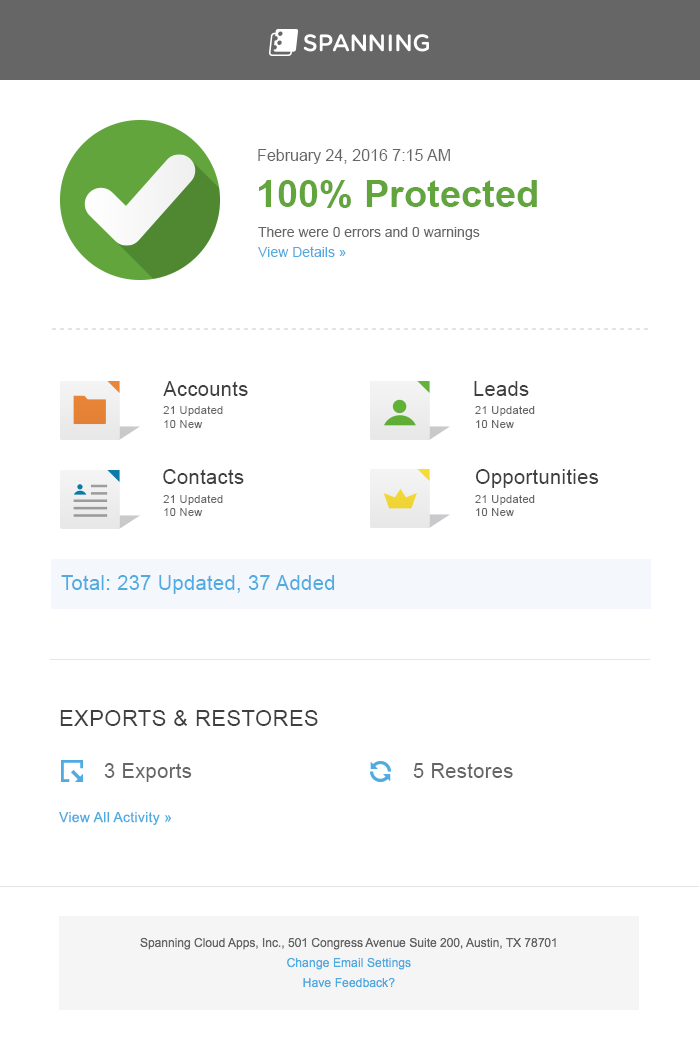700x1050 pixels.
Task: Click the 3 Exports label
Action: tap(147, 771)
